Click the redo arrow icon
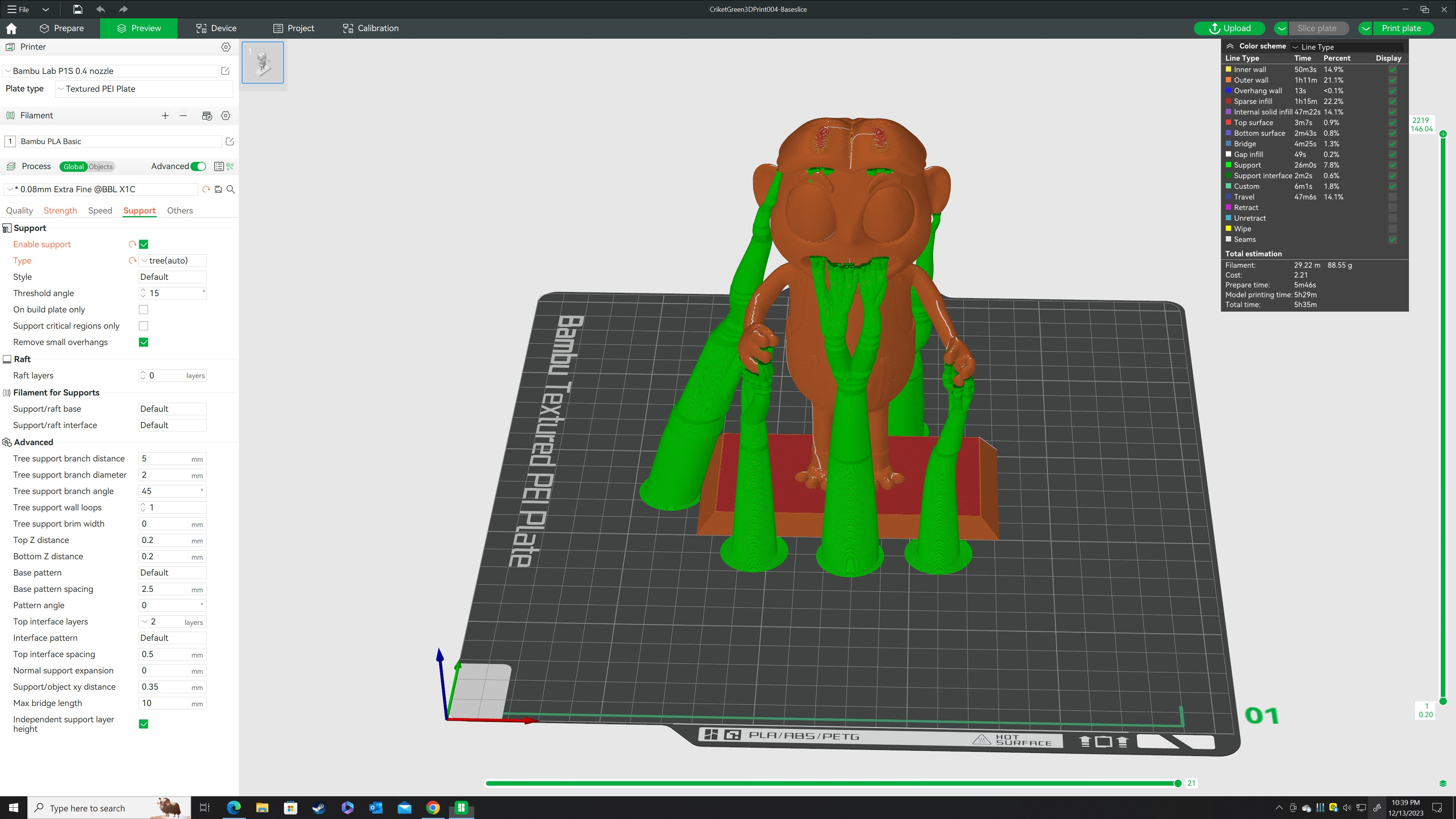1456x819 pixels. [x=123, y=9]
